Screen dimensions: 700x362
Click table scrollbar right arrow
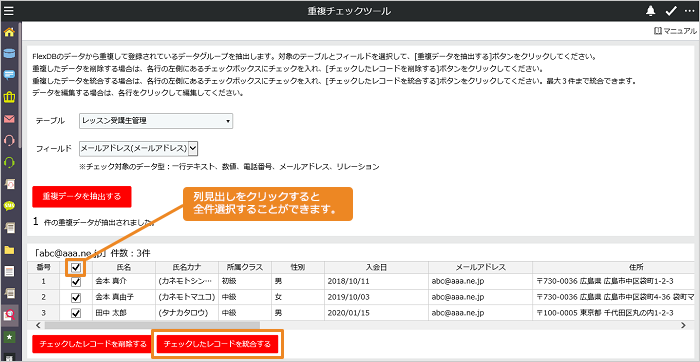(683, 325)
